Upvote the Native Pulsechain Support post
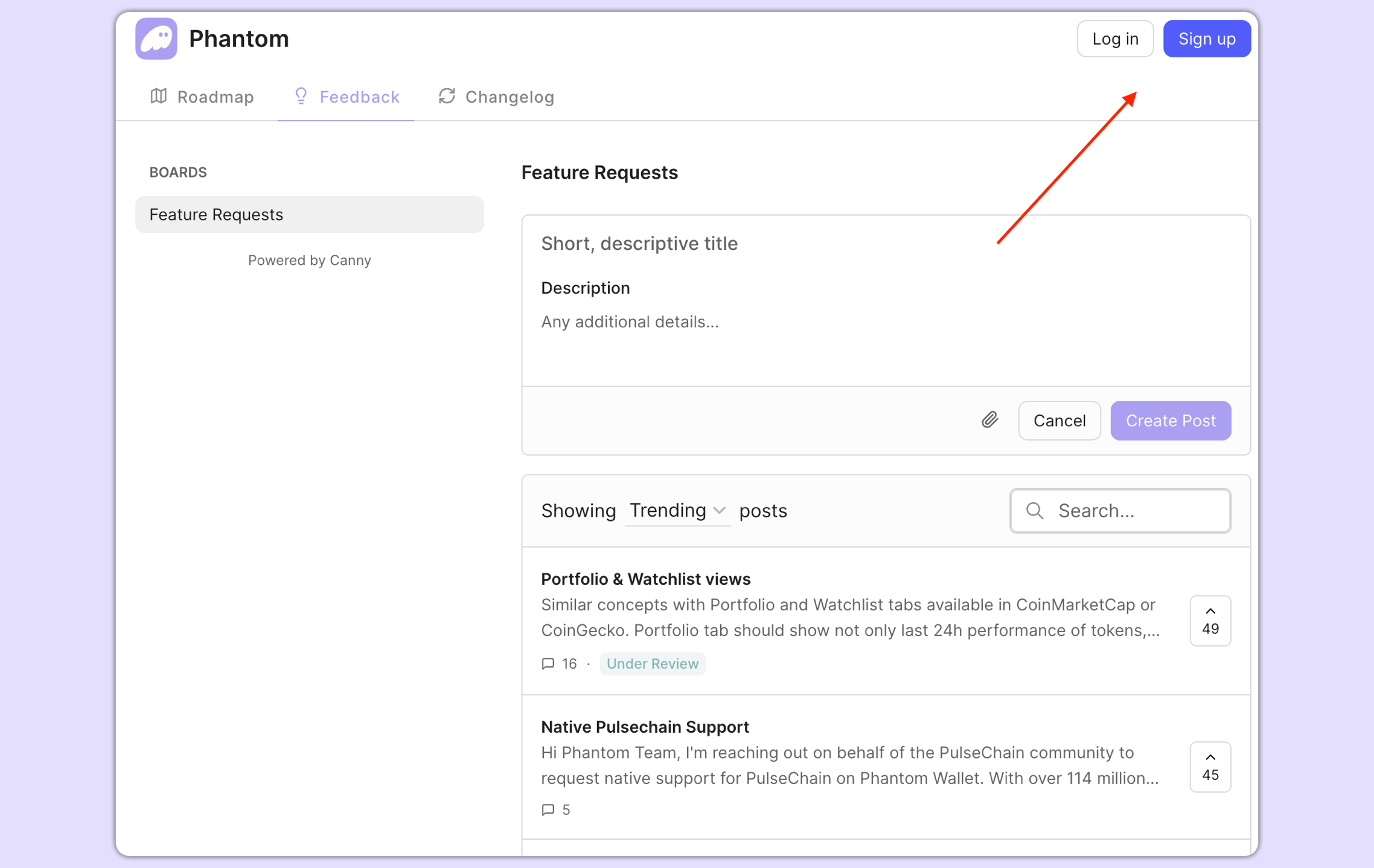The height and width of the screenshot is (868, 1374). pyautogui.click(x=1210, y=767)
